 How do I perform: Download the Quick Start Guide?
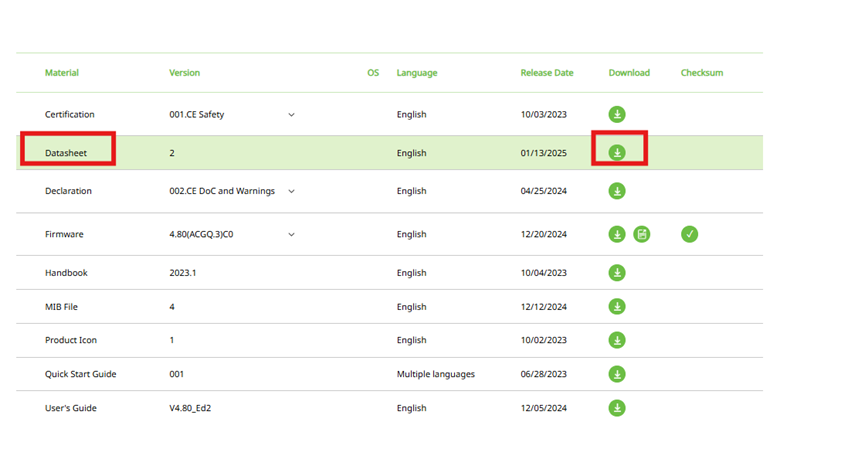[x=617, y=374]
